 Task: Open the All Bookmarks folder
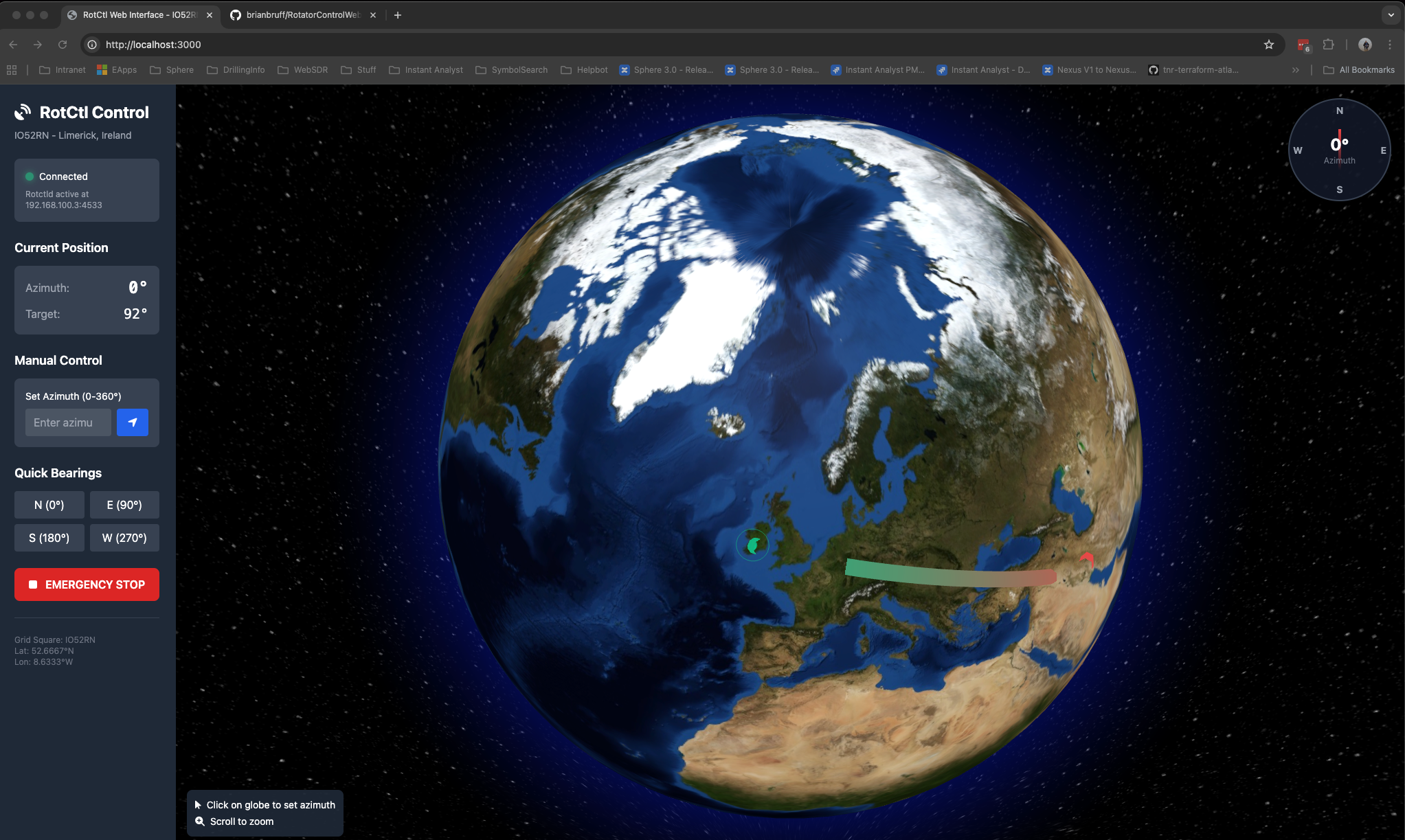(1359, 70)
